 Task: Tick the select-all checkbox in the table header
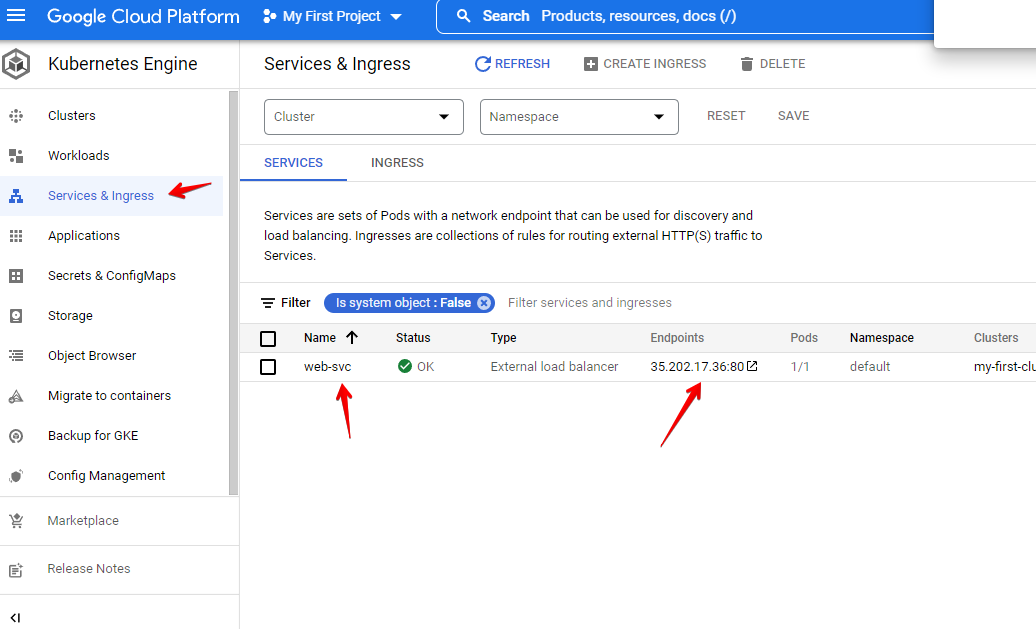(268, 339)
